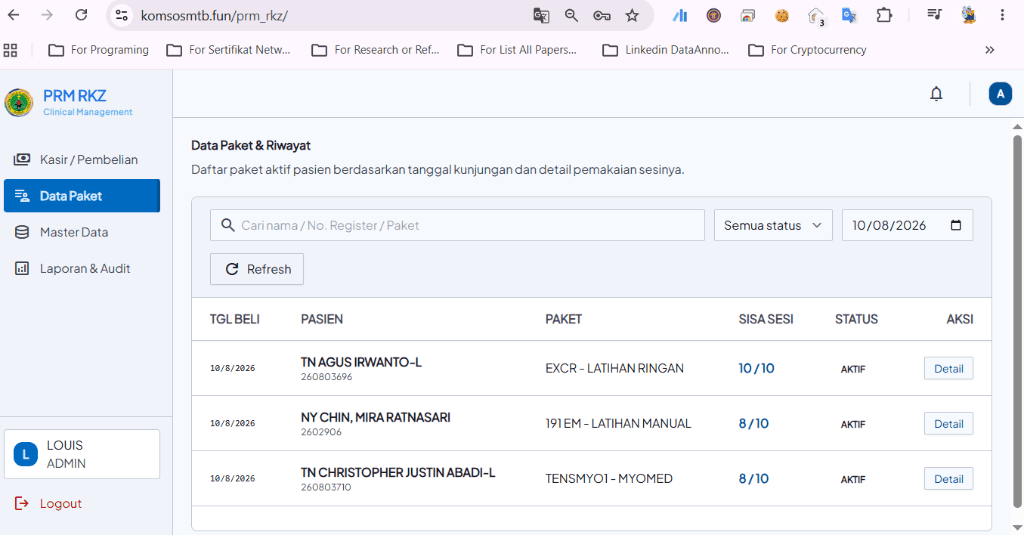Click the L avatar in the Louis Admin card

(25, 454)
